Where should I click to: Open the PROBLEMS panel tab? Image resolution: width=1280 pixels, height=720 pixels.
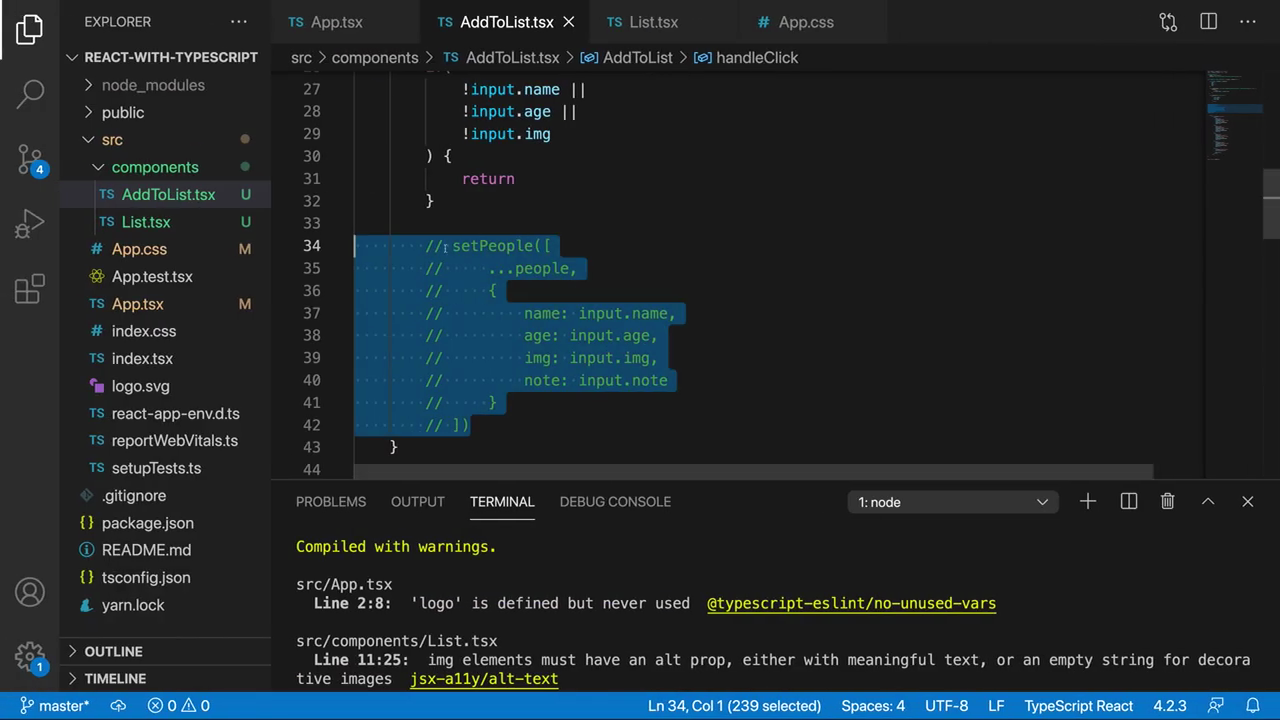pyautogui.click(x=331, y=501)
